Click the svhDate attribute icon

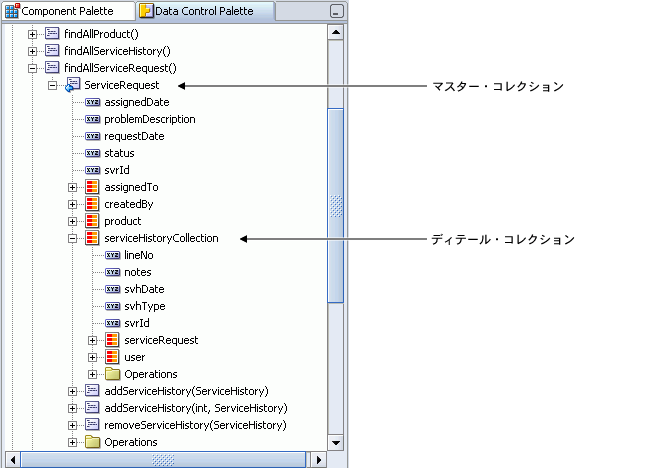point(112,289)
